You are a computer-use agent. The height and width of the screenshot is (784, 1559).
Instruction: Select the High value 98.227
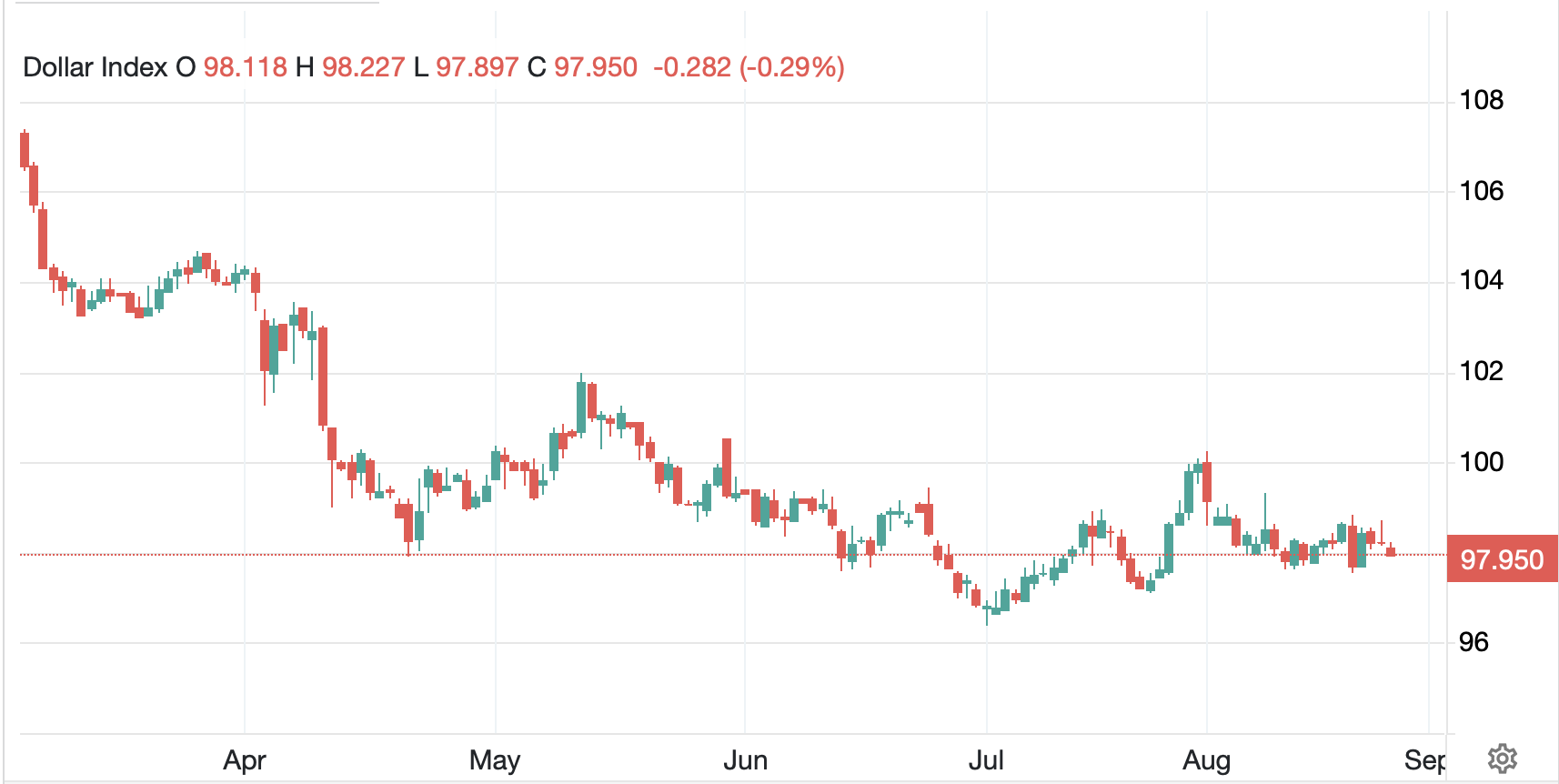click(x=363, y=67)
